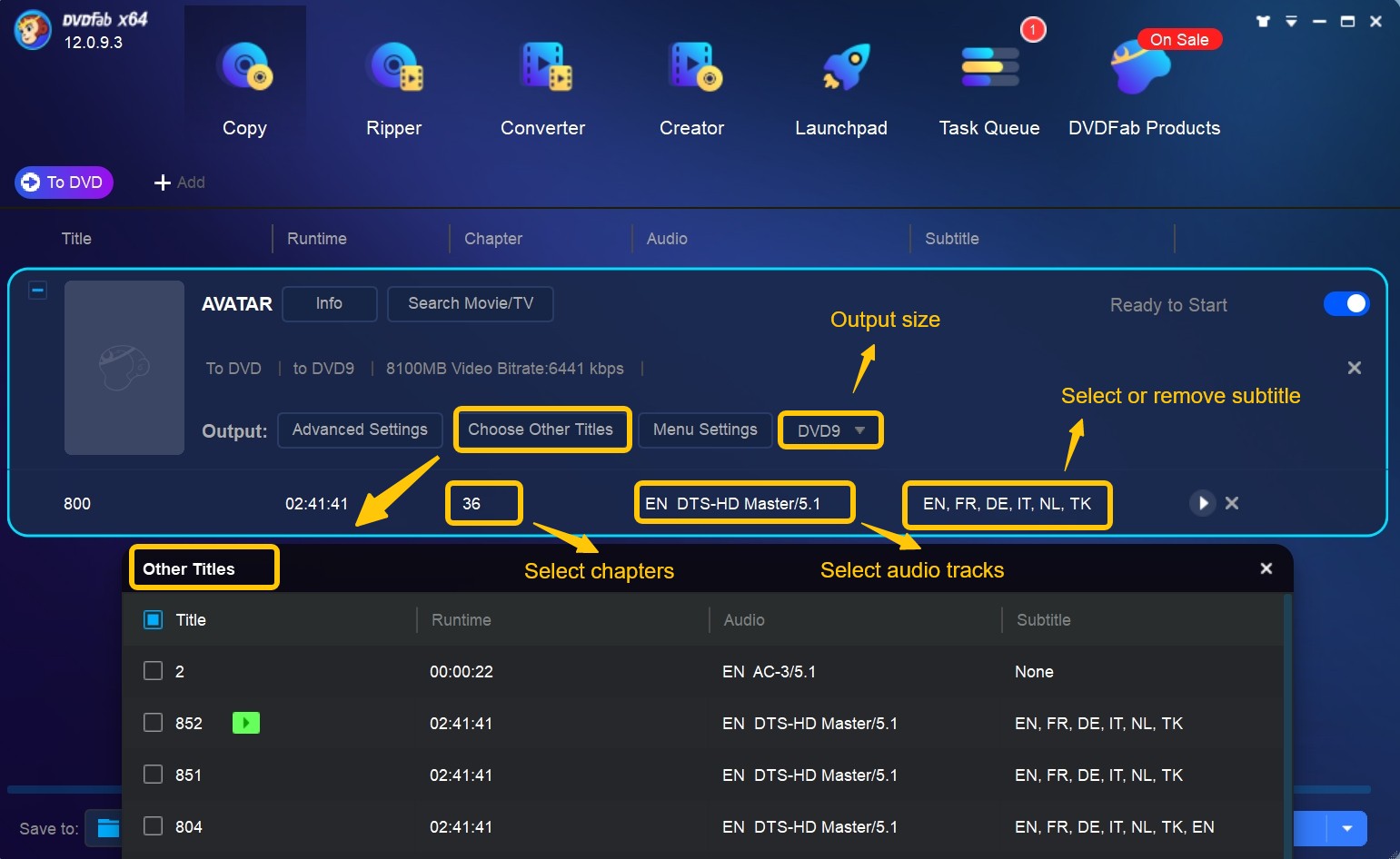Expand the DVD9 output size dropdown
This screenshot has width=1400, height=859.
[x=830, y=430]
